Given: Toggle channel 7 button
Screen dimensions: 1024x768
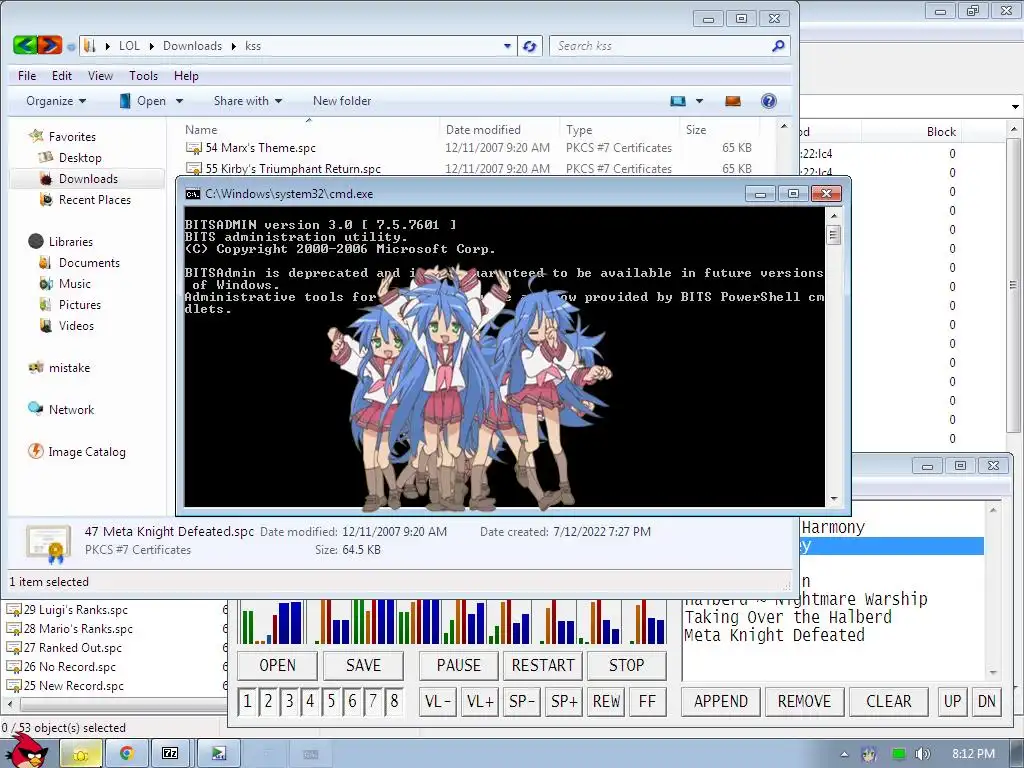Looking at the screenshot, I should [x=373, y=701].
